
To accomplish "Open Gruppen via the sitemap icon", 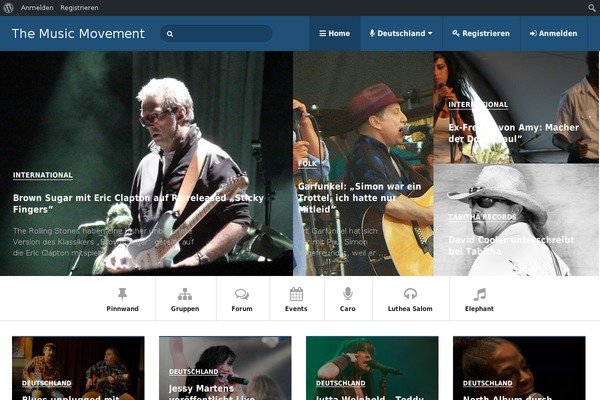I will click(x=185, y=294).
